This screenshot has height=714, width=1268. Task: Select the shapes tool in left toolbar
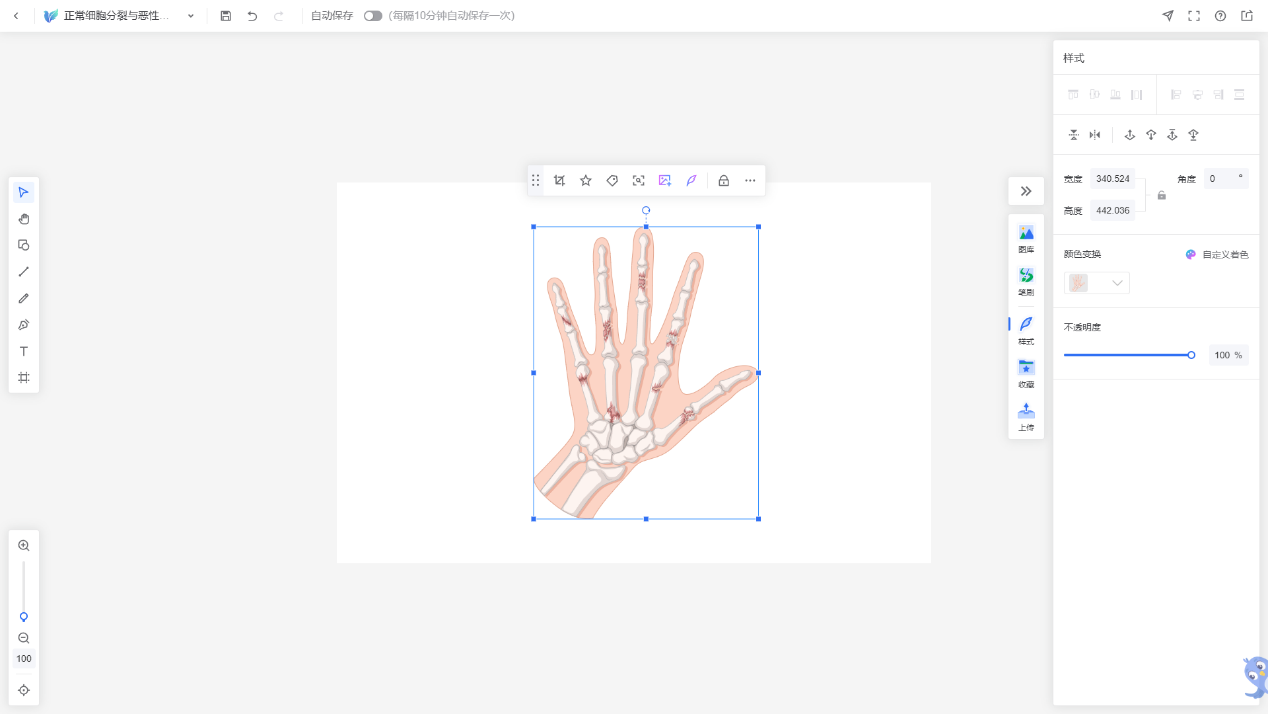(x=24, y=245)
